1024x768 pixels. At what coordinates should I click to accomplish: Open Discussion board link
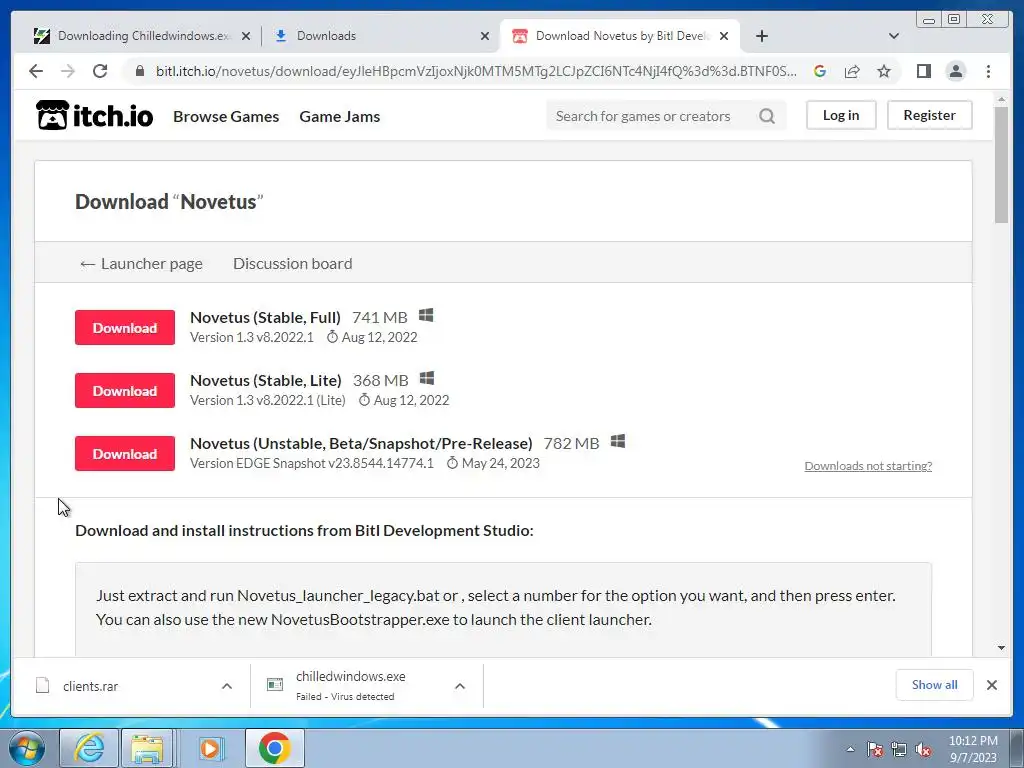click(x=293, y=263)
